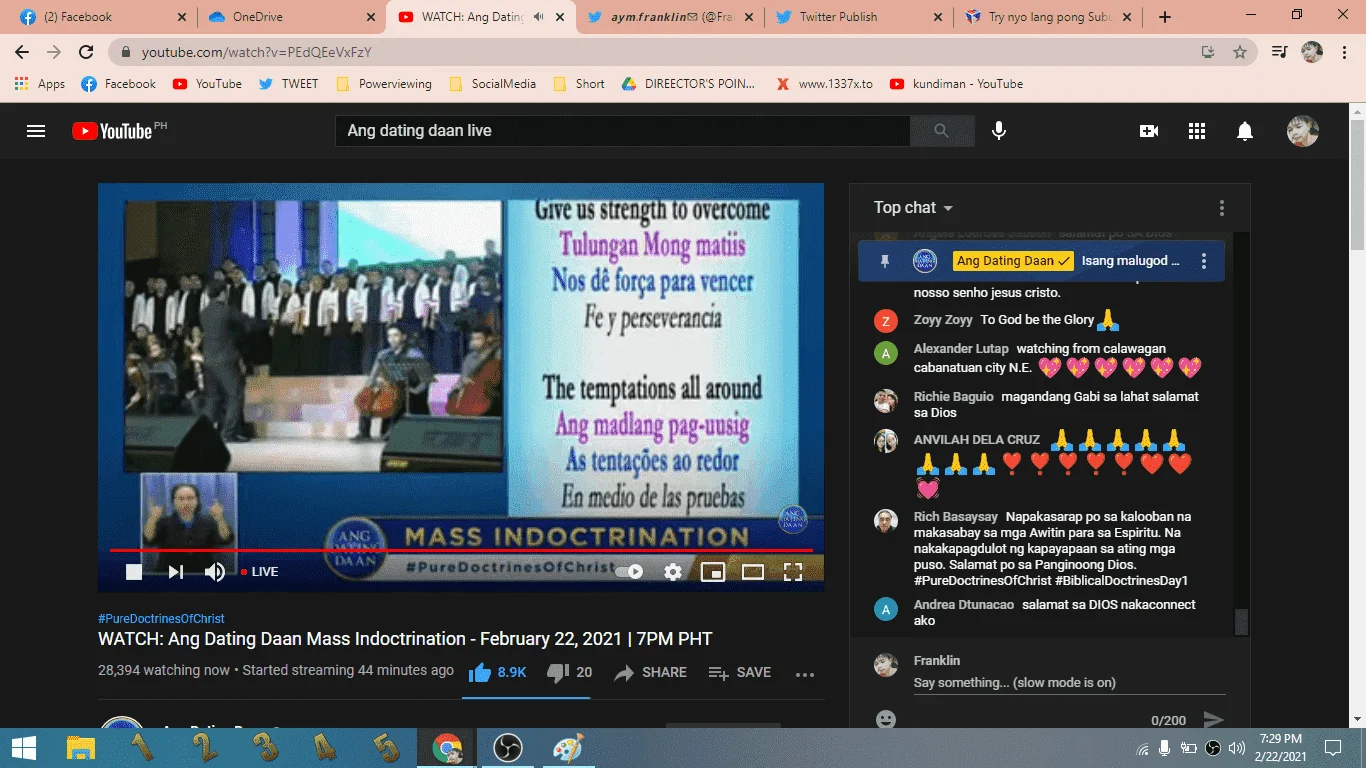The width and height of the screenshot is (1366, 768).
Task: Switch to miniplayer mode
Action: point(713,572)
